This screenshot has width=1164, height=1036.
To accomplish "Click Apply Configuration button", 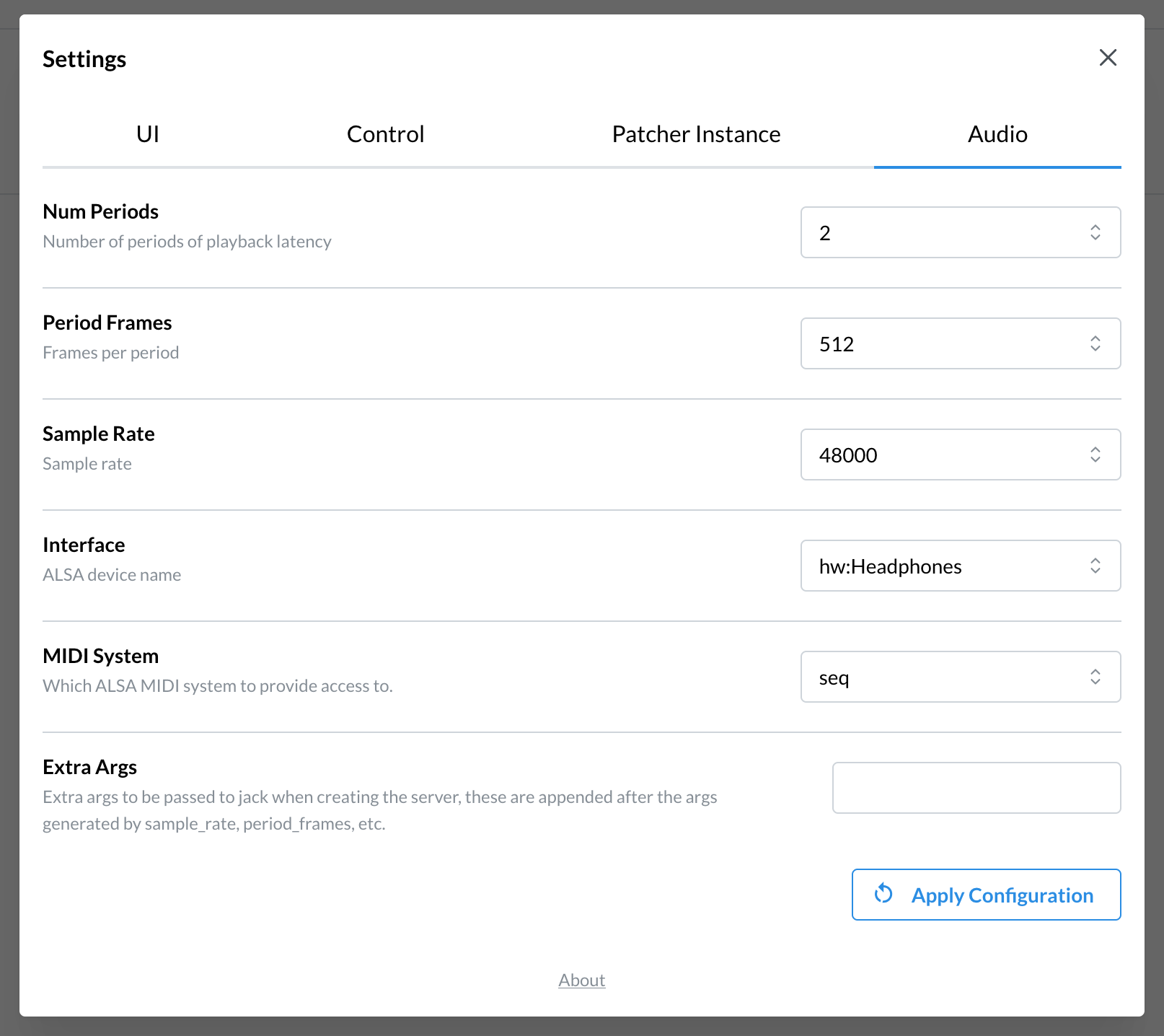I will coord(986,895).
